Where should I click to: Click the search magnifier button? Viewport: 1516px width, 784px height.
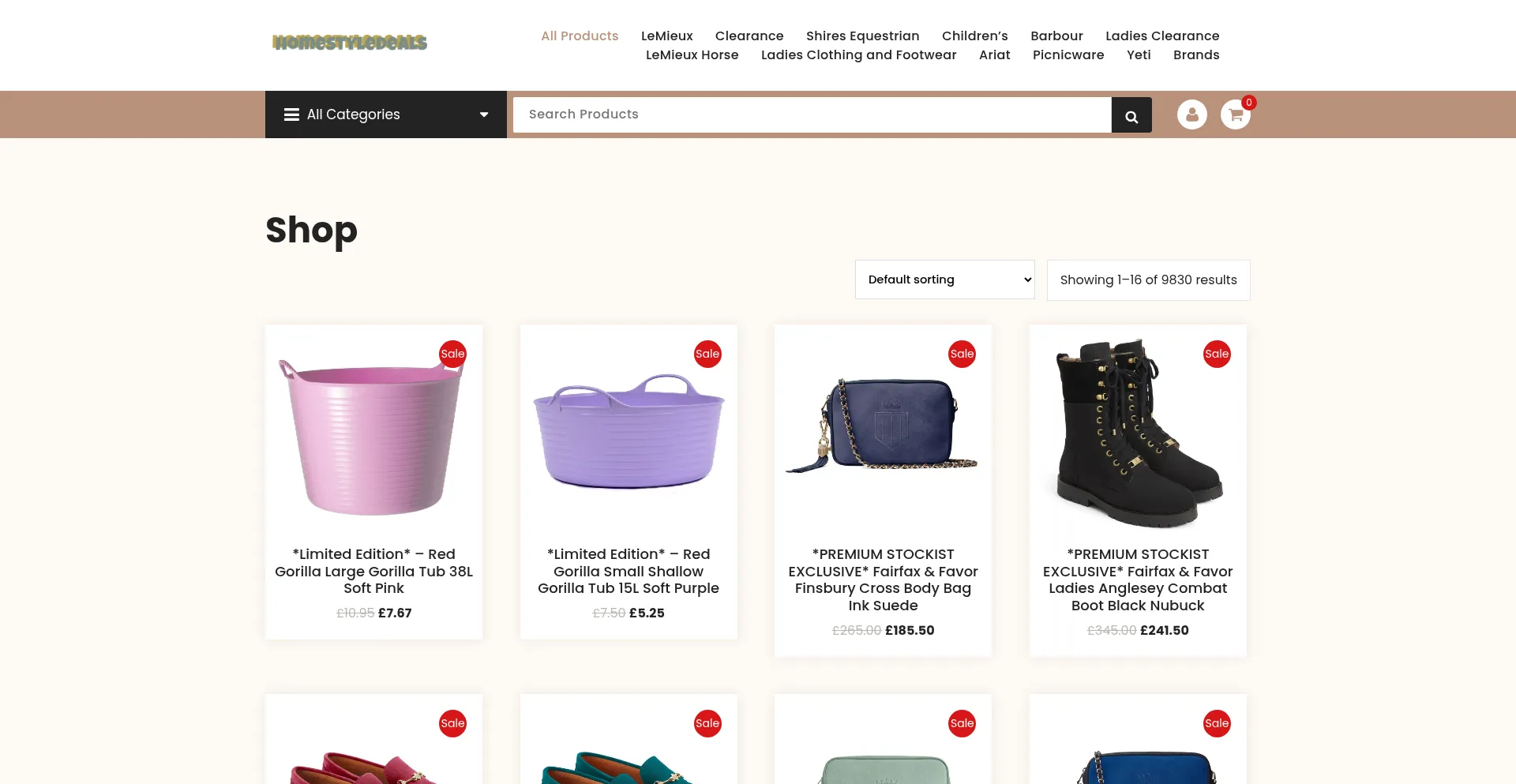(x=1131, y=115)
